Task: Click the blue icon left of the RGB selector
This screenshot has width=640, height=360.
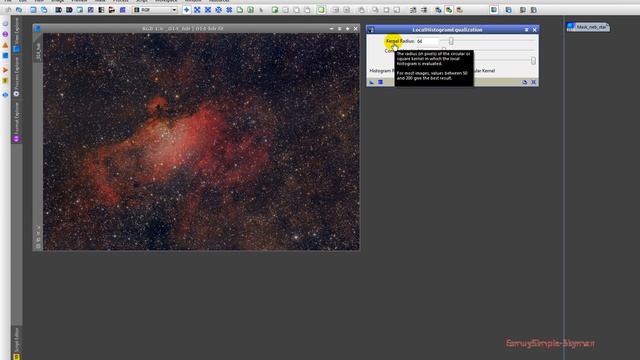Action: (x=122, y=10)
